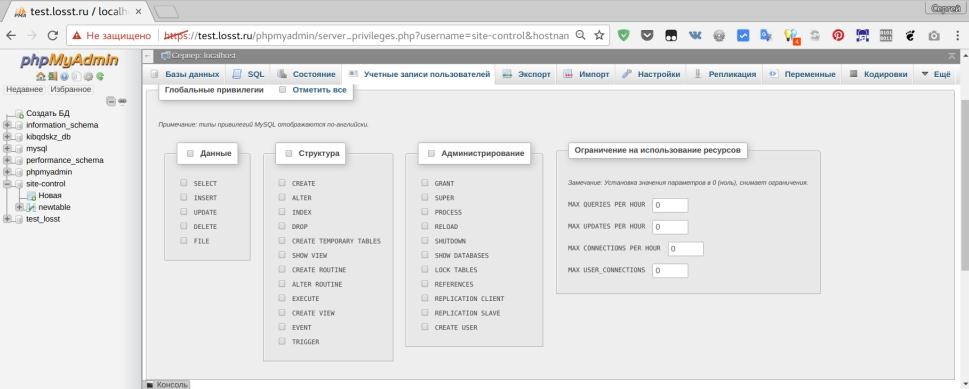Collapse the site-control database node
The width and height of the screenshot is (969, 389).
click(7, 184)
